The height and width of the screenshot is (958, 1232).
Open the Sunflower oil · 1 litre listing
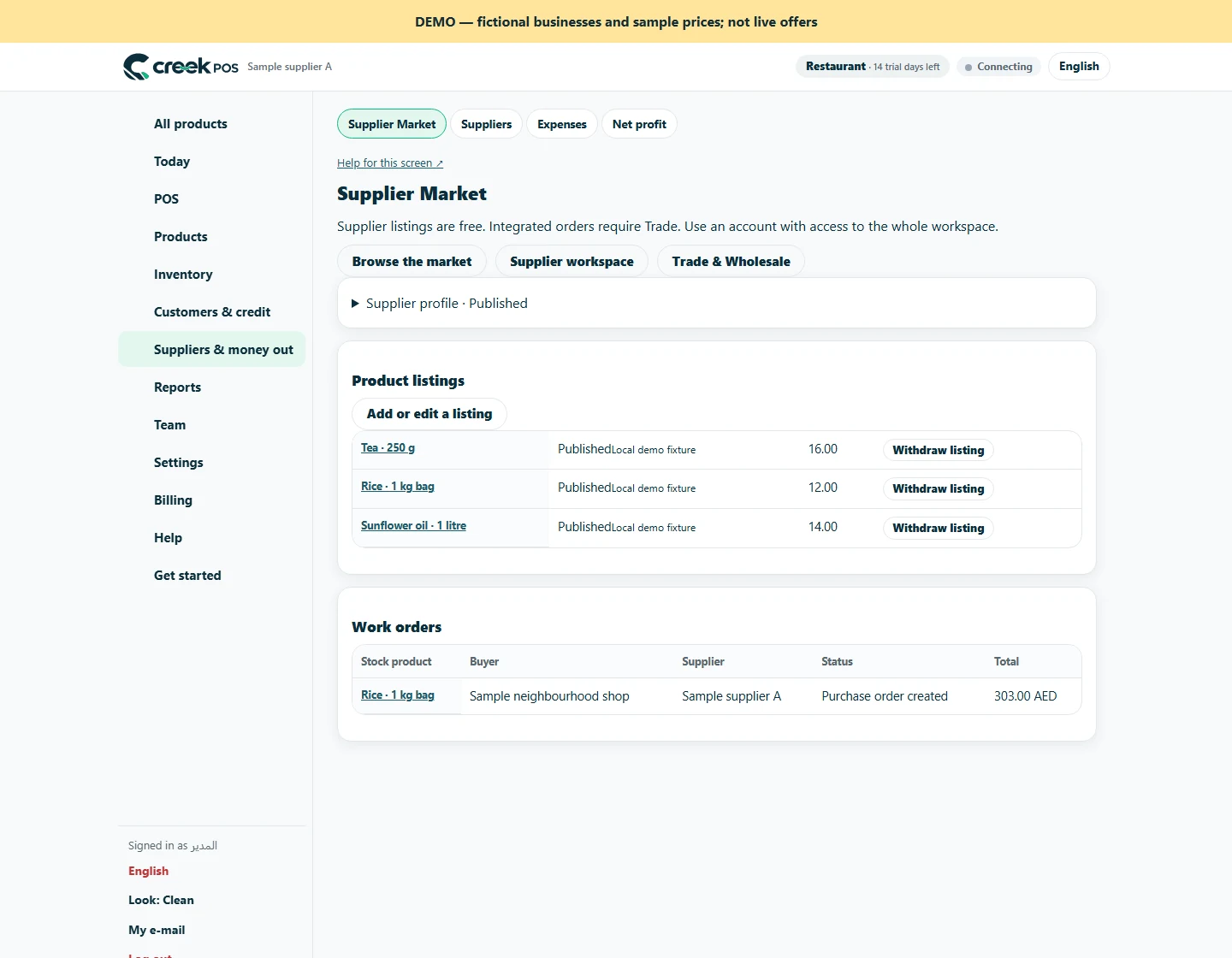(x=413, y=526)
